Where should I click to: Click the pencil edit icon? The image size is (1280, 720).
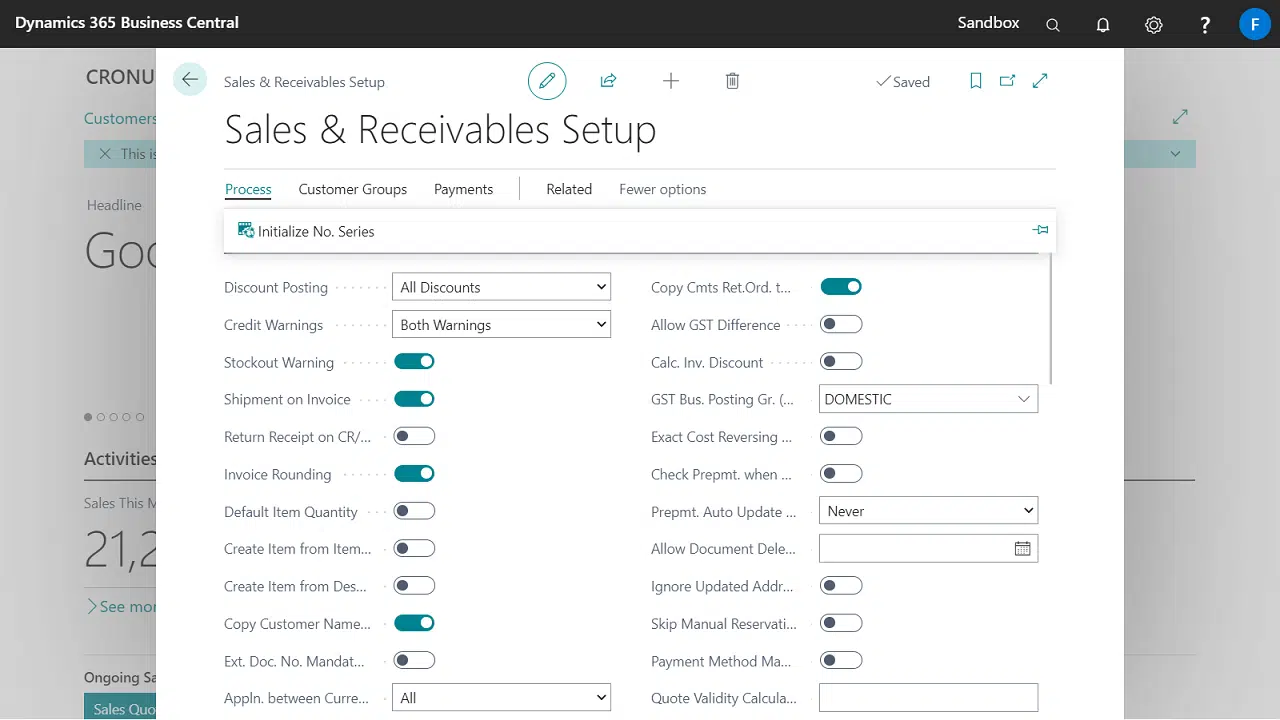pos(547,81)
